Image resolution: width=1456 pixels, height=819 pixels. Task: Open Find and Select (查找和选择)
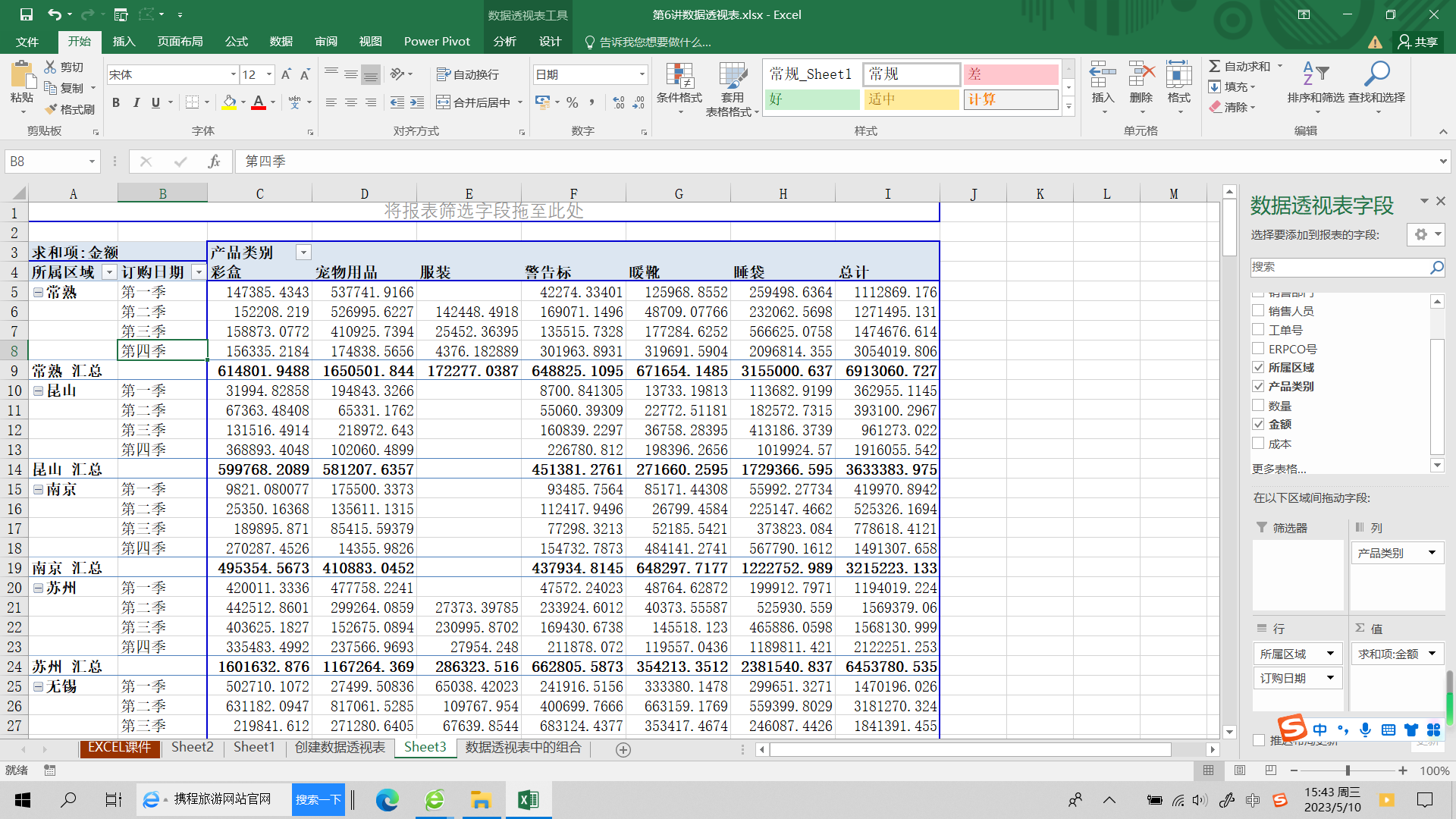[x=1377, y=88]
